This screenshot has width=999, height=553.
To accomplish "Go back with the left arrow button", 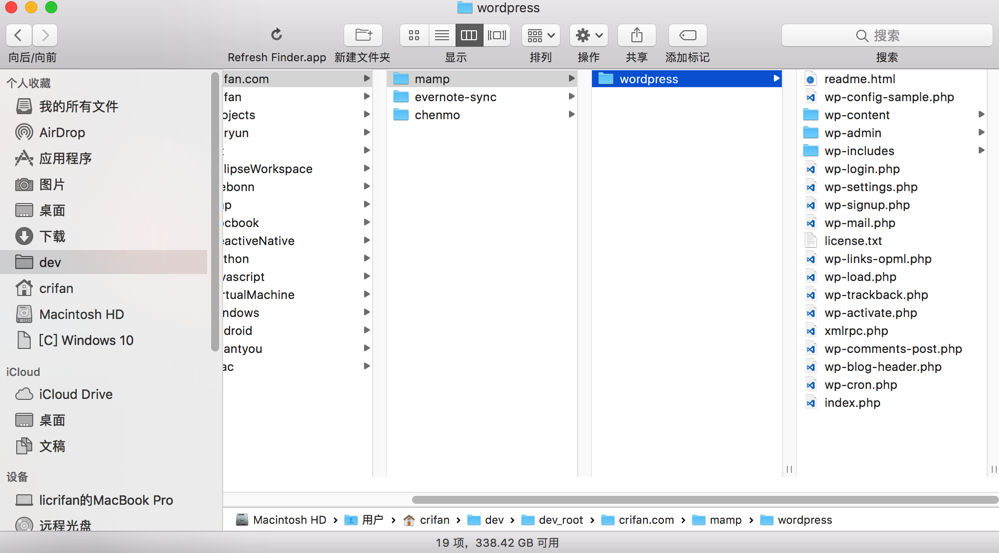I will tap(19, 35).
